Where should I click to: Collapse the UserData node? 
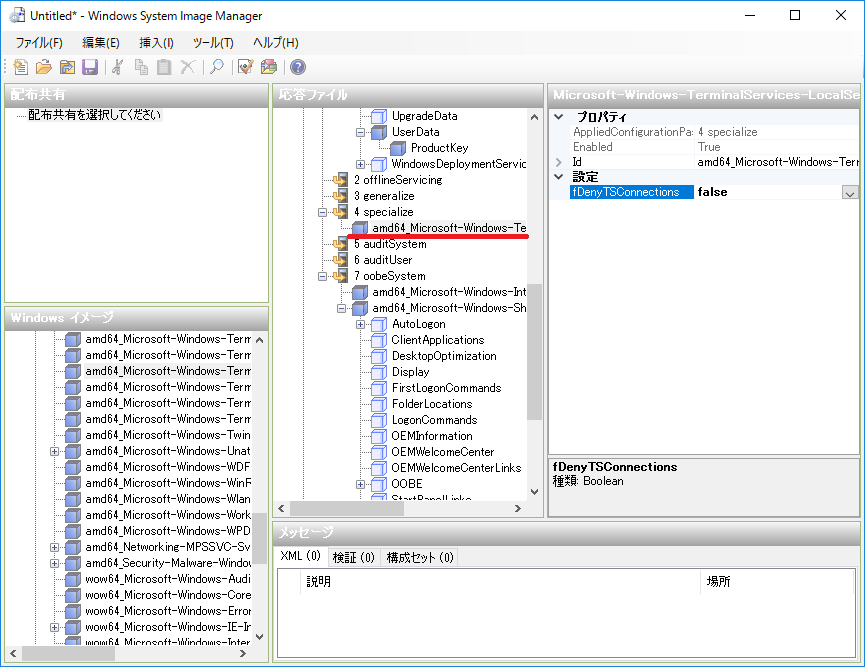point(360,132)
